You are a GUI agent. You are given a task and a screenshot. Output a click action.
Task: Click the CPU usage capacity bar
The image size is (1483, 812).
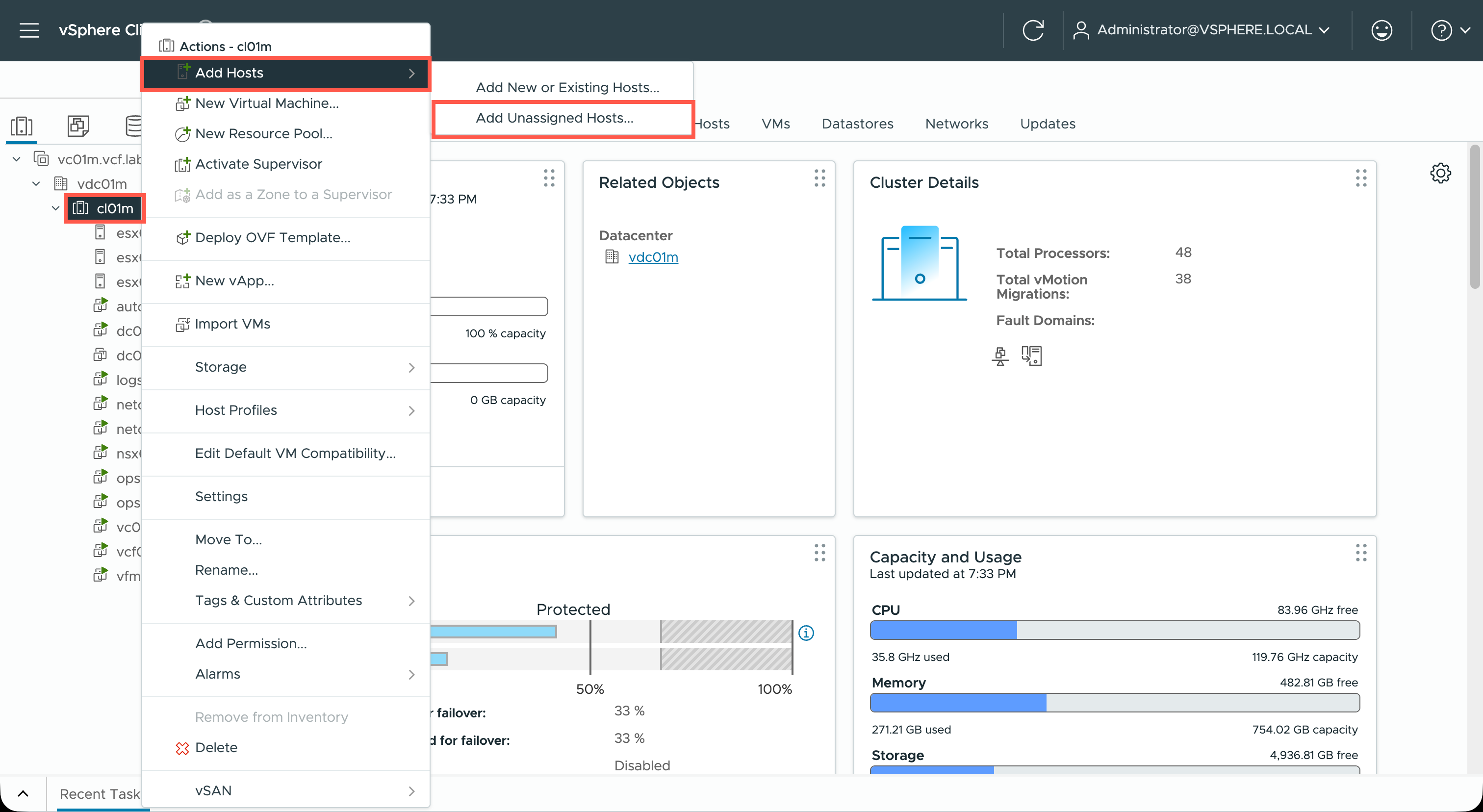tap(1114, 630)
